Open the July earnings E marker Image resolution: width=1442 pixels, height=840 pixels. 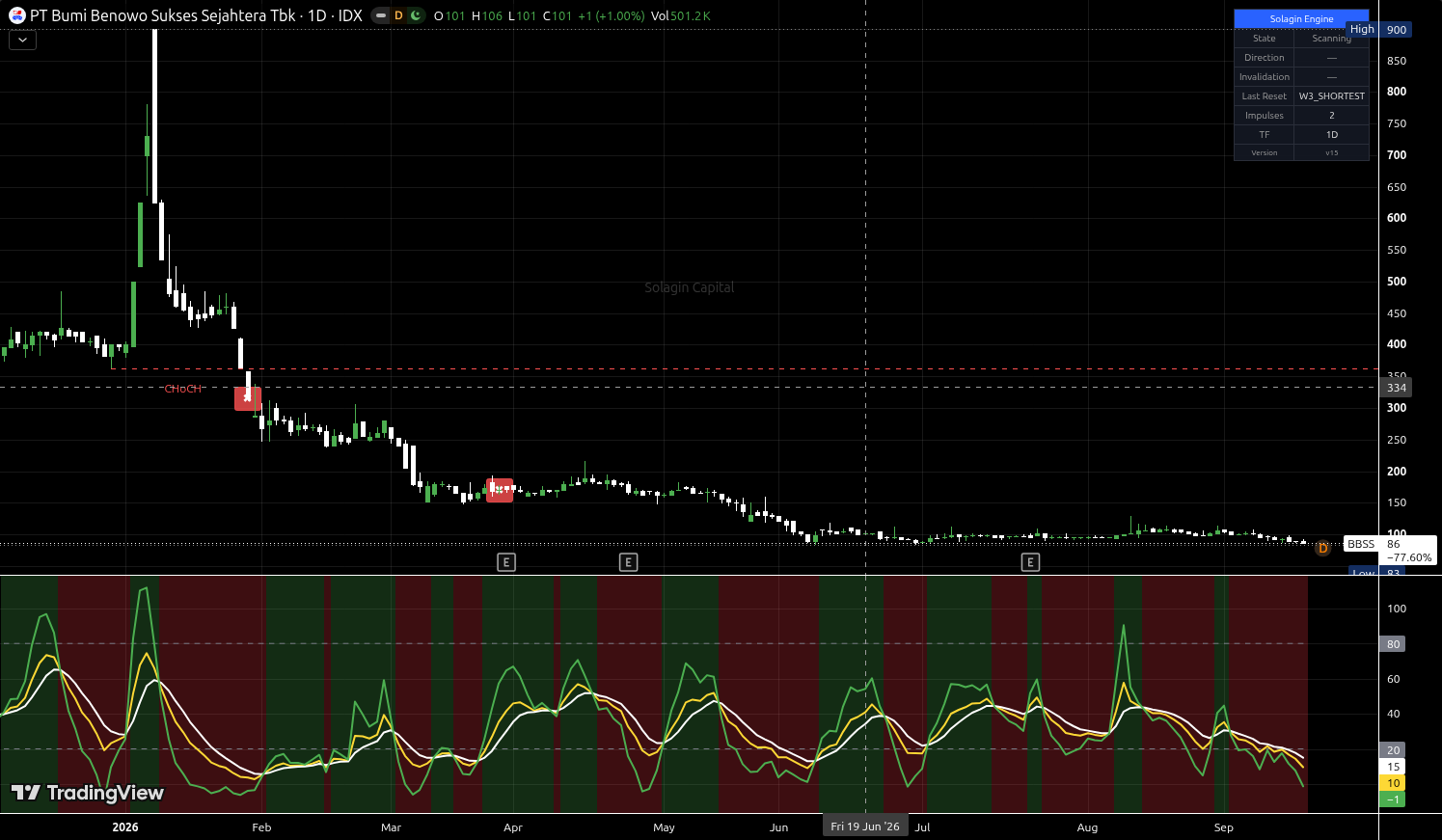1030,562
